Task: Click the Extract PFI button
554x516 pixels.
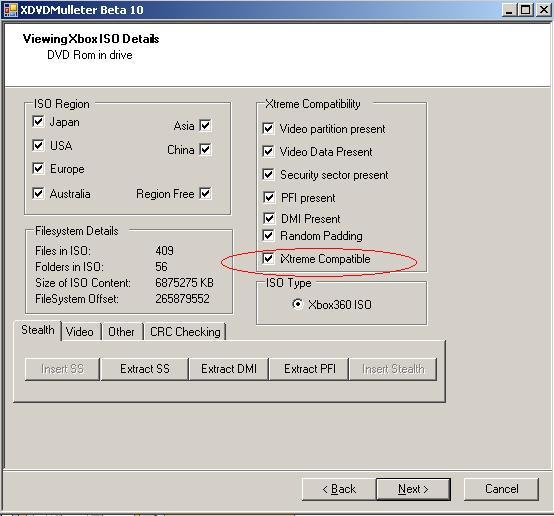Action: tap(310, 369)
